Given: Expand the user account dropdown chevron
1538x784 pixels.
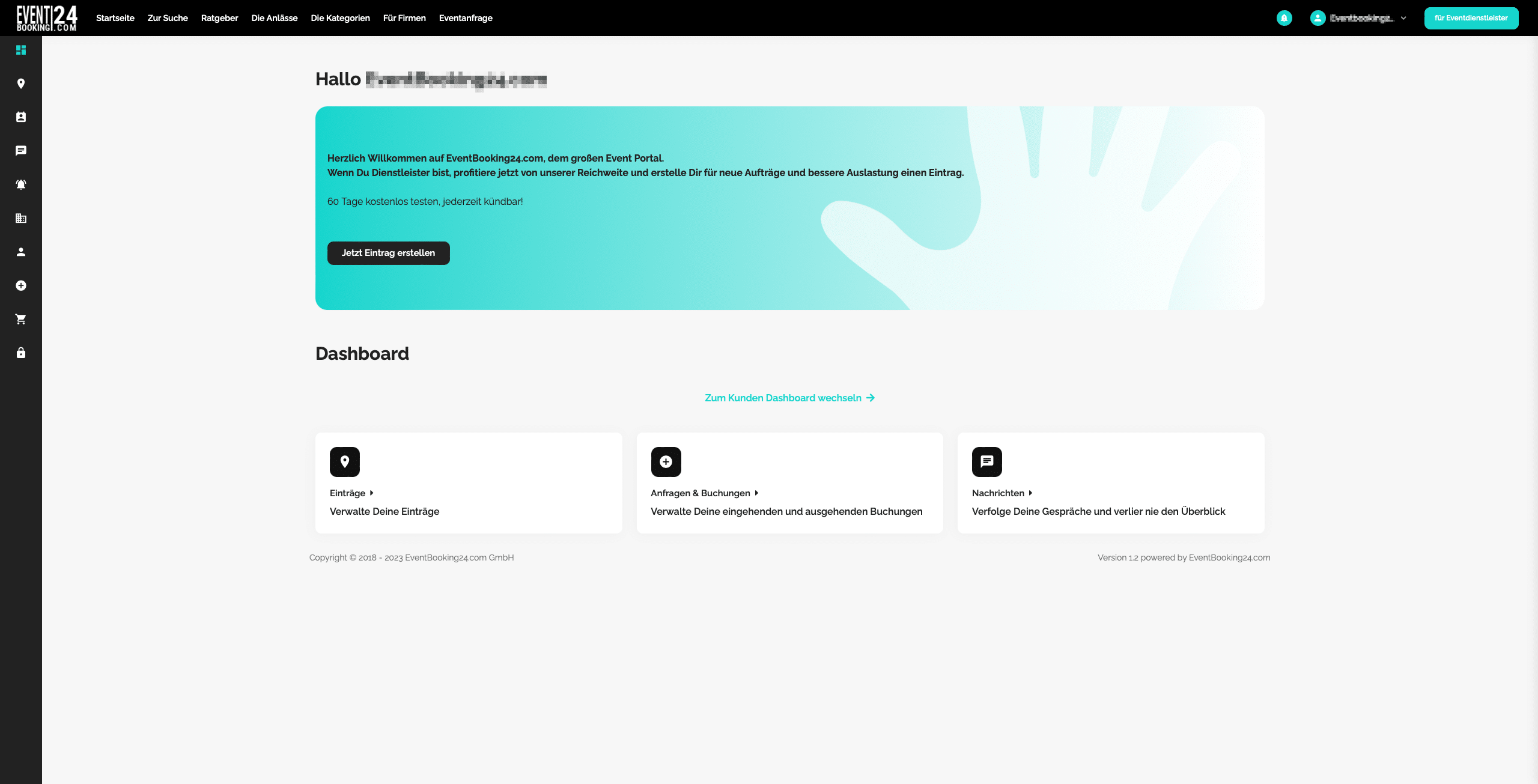Looking at the screenshot, I should click(x=1403, y=18).
